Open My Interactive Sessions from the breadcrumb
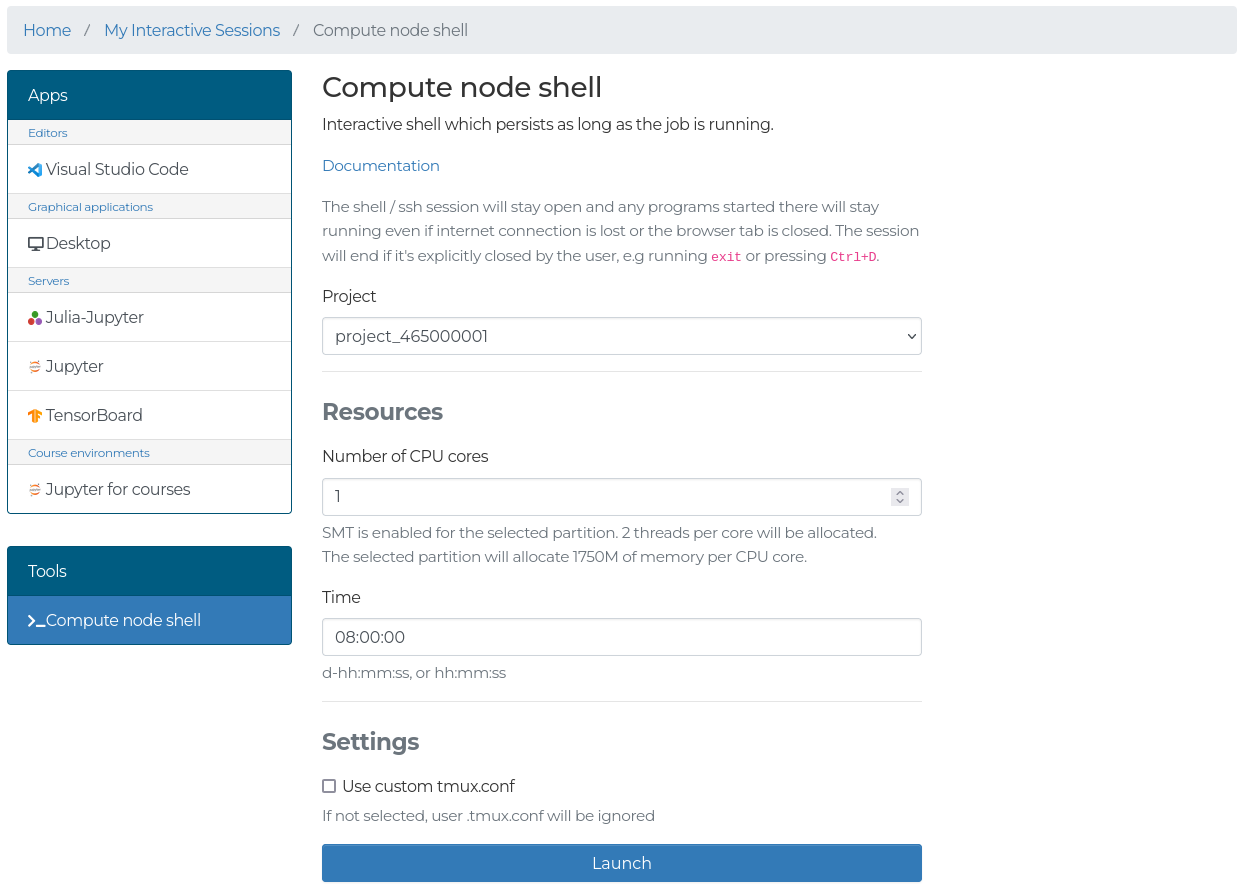This screenshot has width=1243, height=888. (192, 30)
